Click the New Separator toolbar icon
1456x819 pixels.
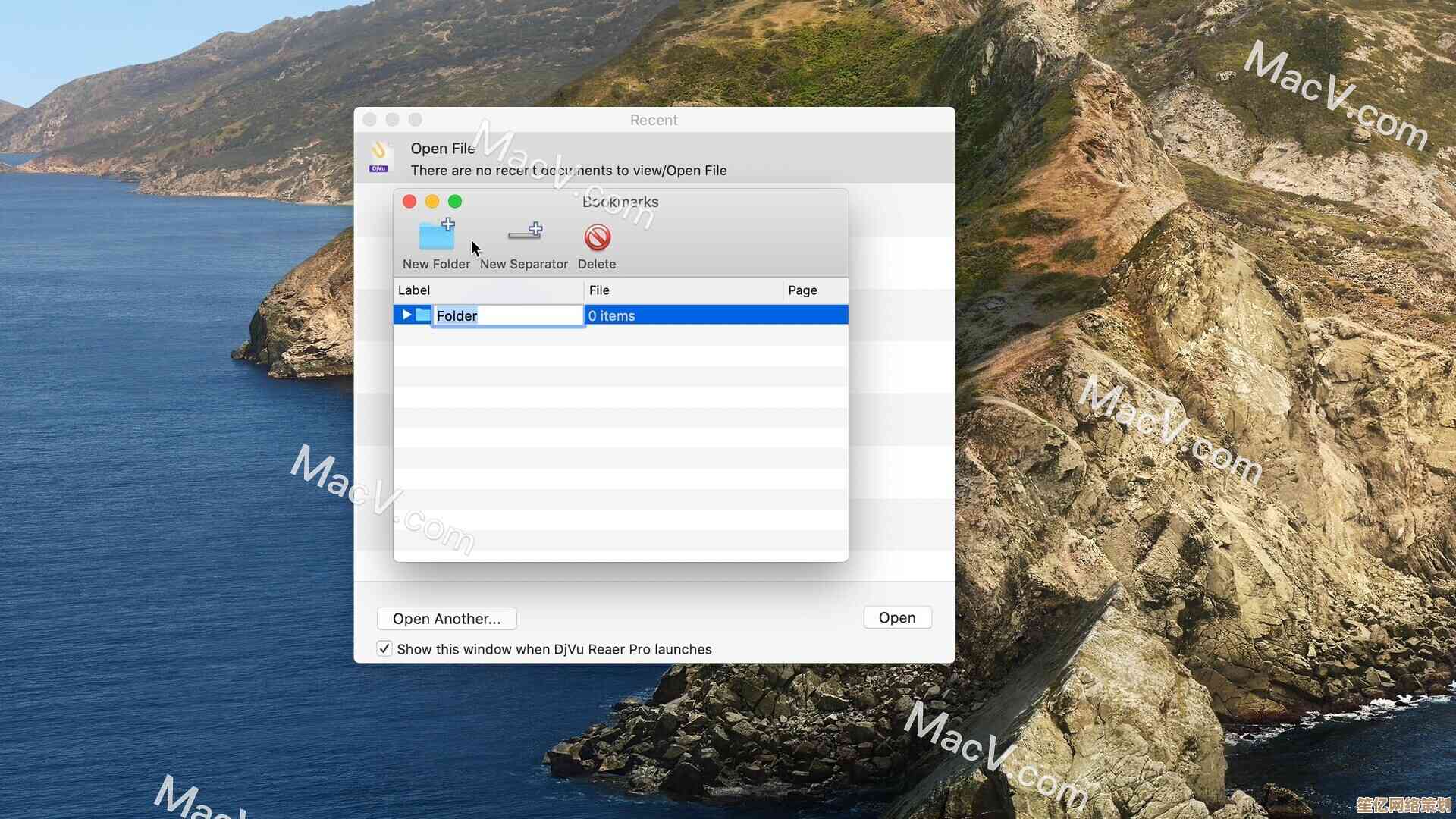coord(524,233)
